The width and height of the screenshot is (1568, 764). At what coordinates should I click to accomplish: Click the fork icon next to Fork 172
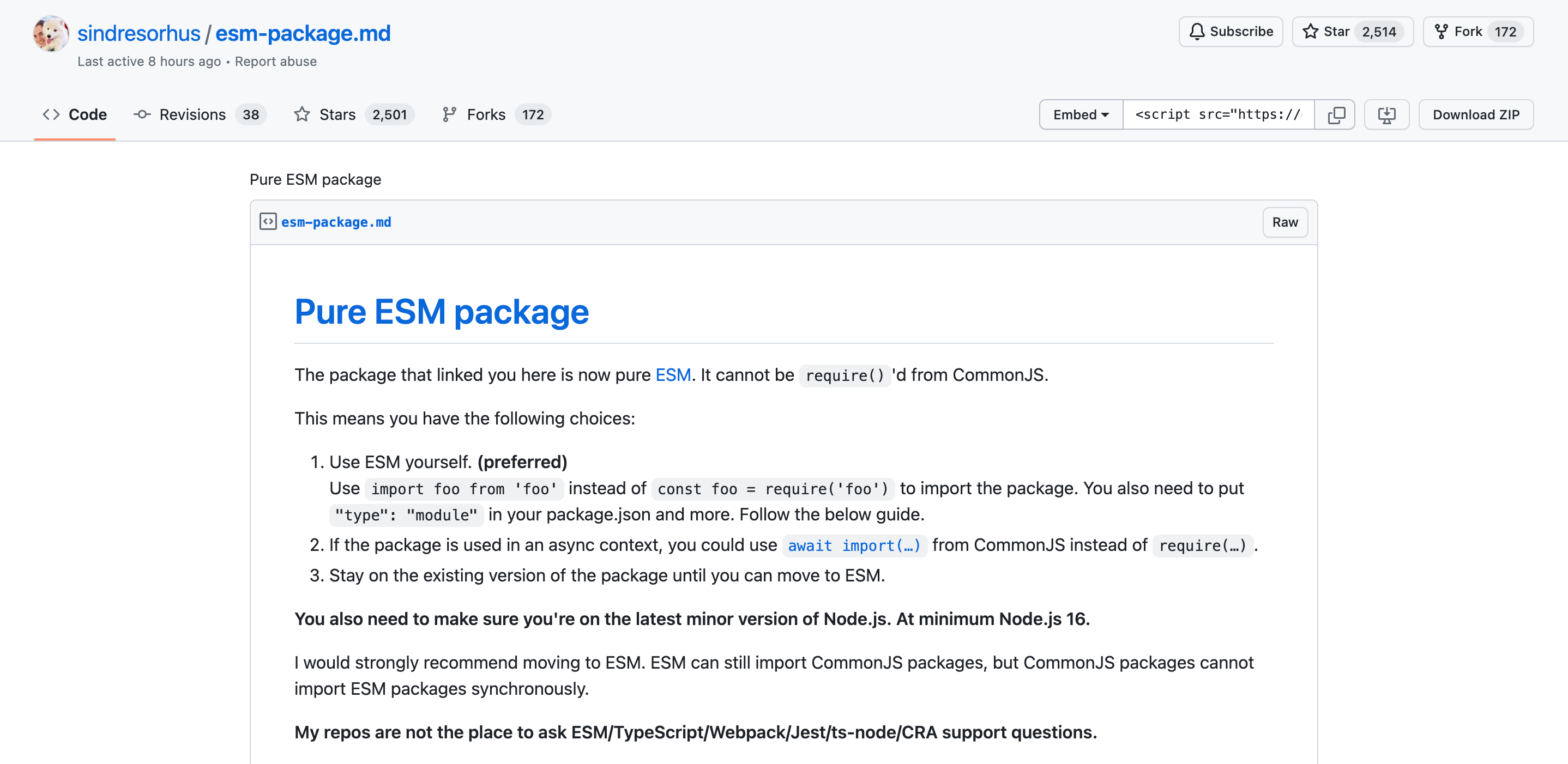point(1442,31)
